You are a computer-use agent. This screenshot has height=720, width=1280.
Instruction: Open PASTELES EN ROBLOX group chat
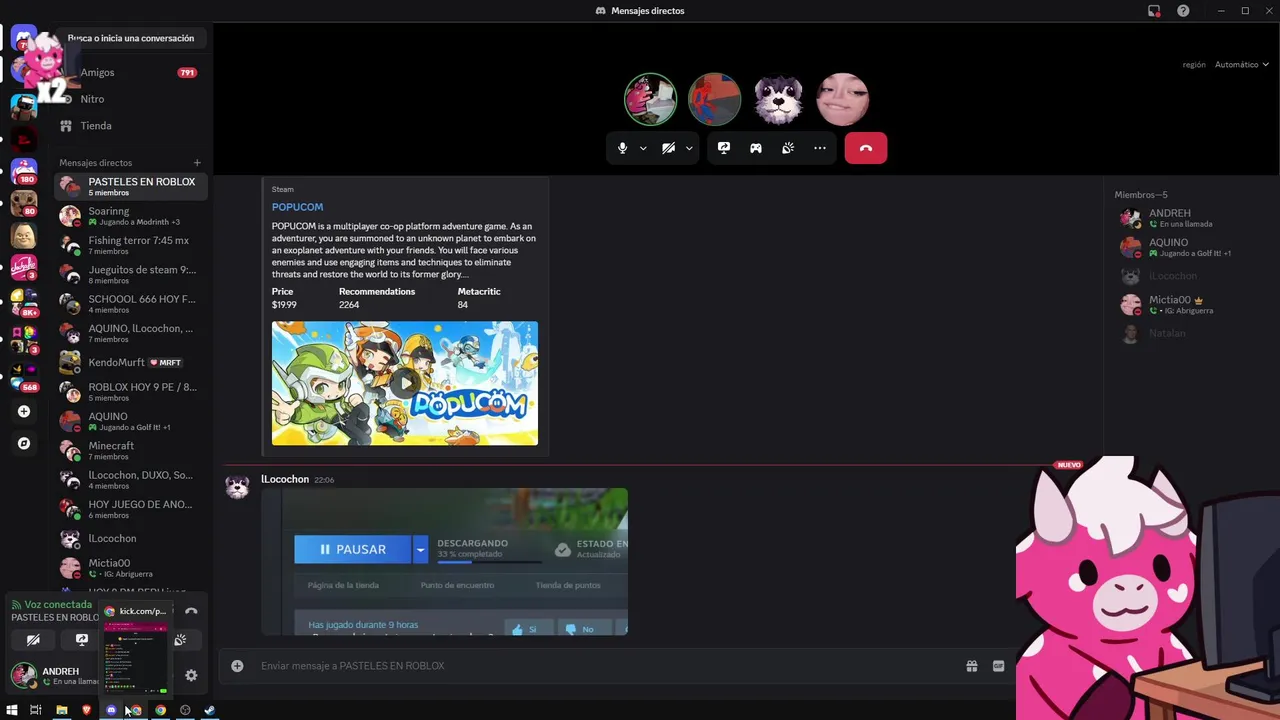[131, 186]
